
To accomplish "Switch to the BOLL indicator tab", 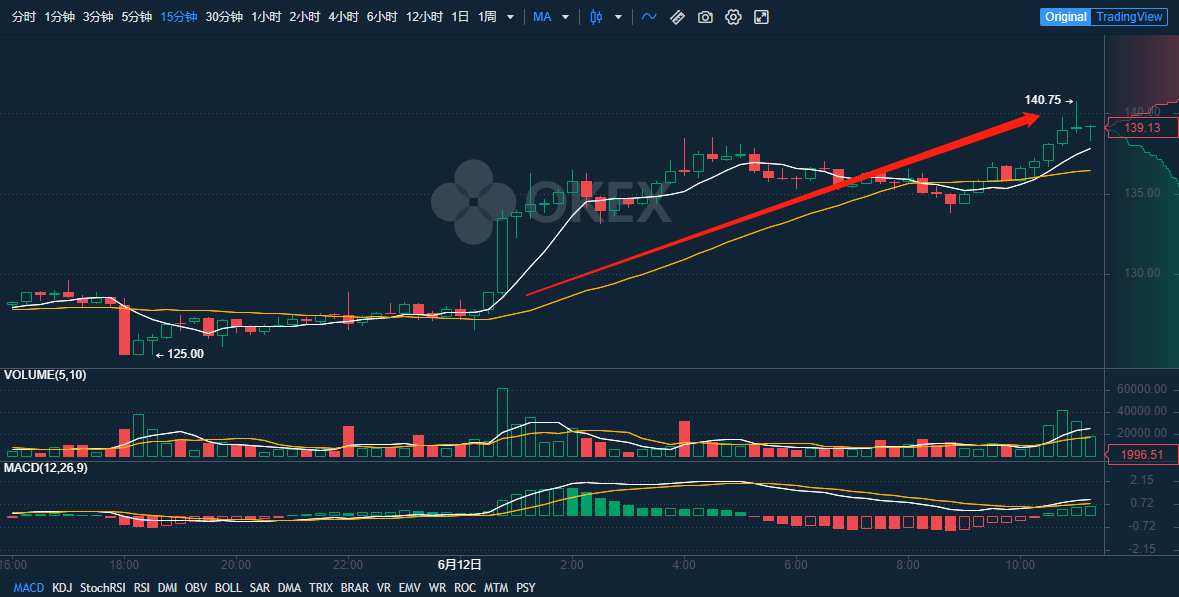I will 228,588.
